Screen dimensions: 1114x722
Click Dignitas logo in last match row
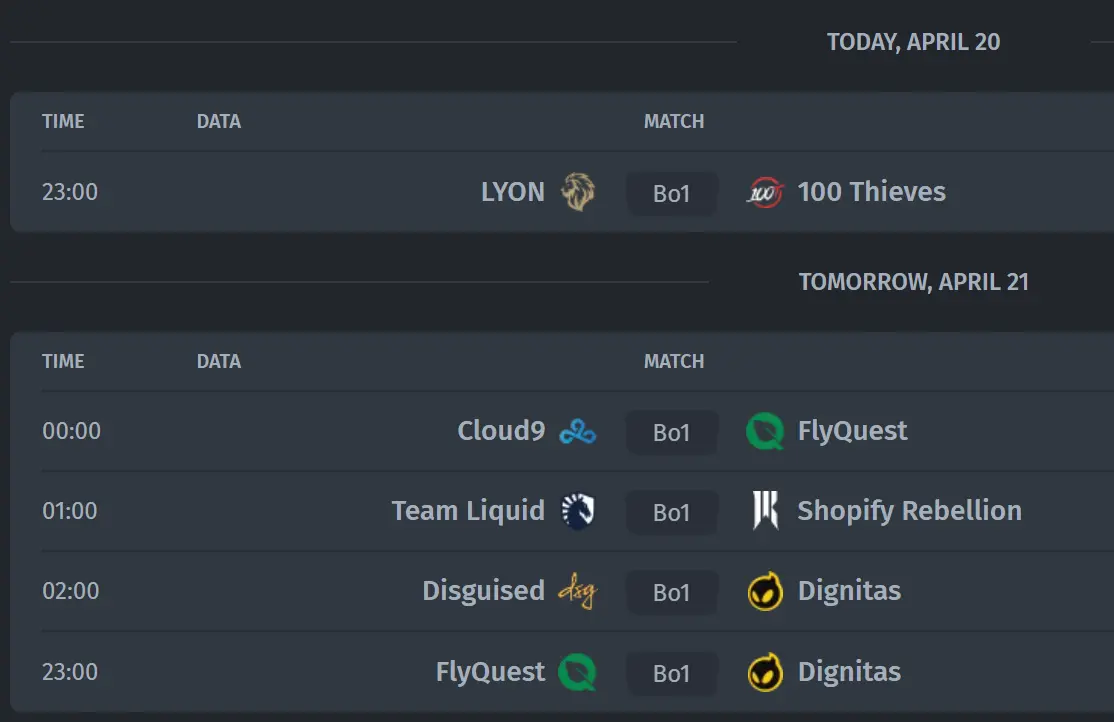[x=765, y=672]
